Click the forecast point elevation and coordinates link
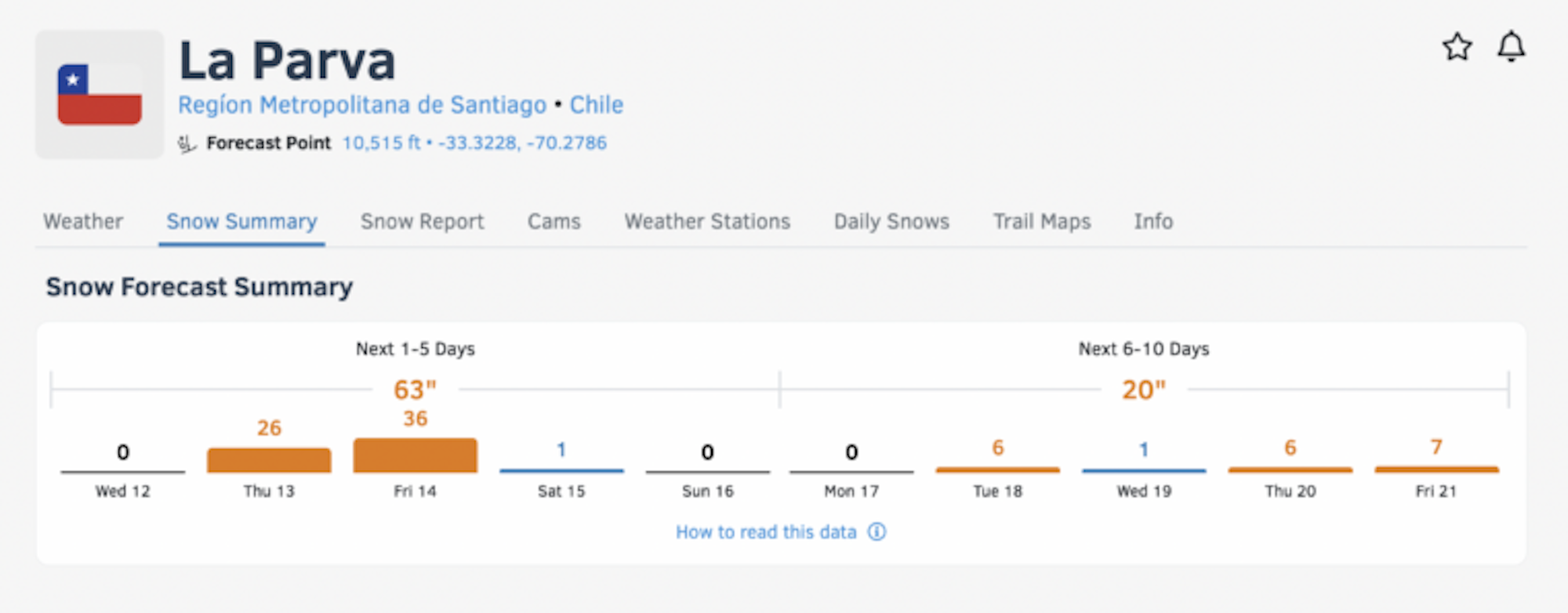1568x613 pixels. click(474, 143)
